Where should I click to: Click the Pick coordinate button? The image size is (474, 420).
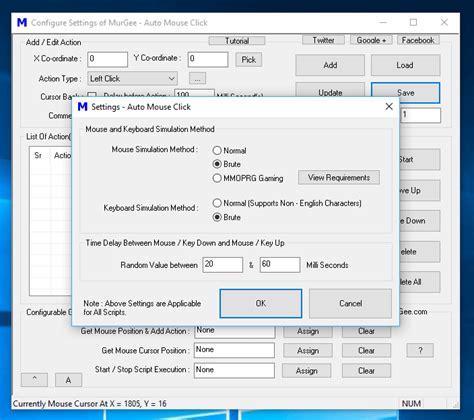(248, 60)
